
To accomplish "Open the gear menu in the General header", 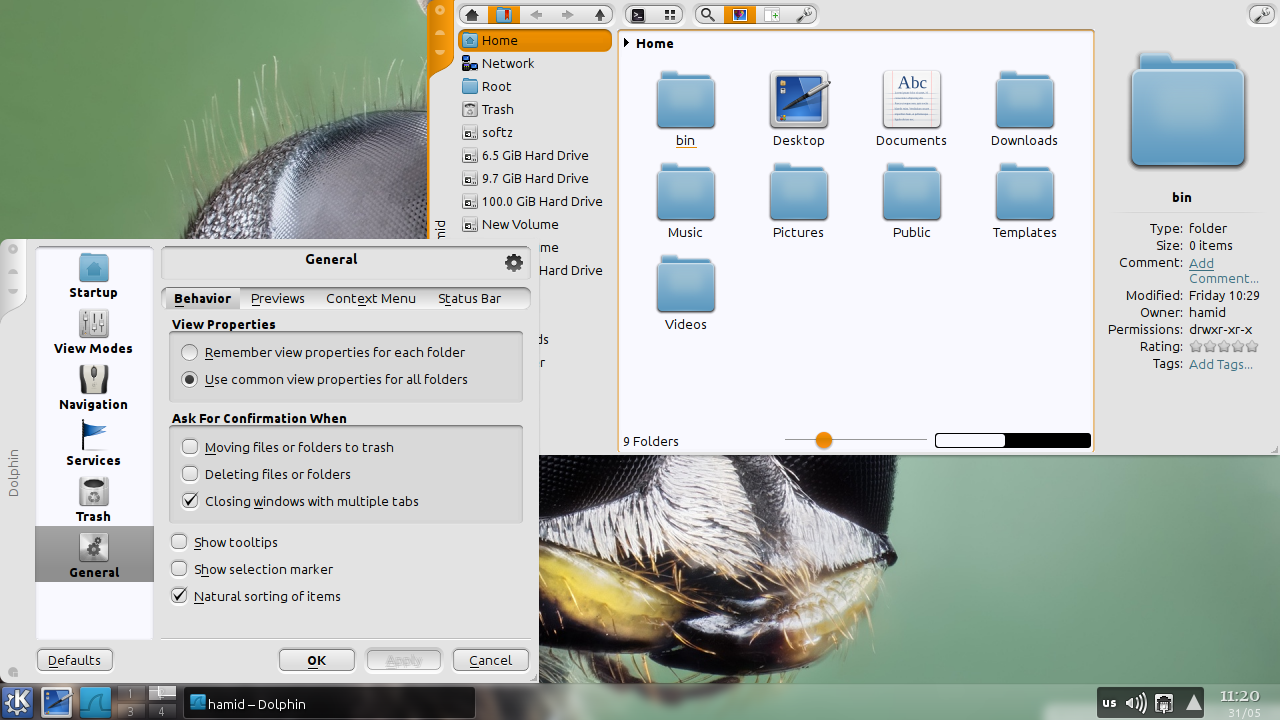I will [514, 262].
